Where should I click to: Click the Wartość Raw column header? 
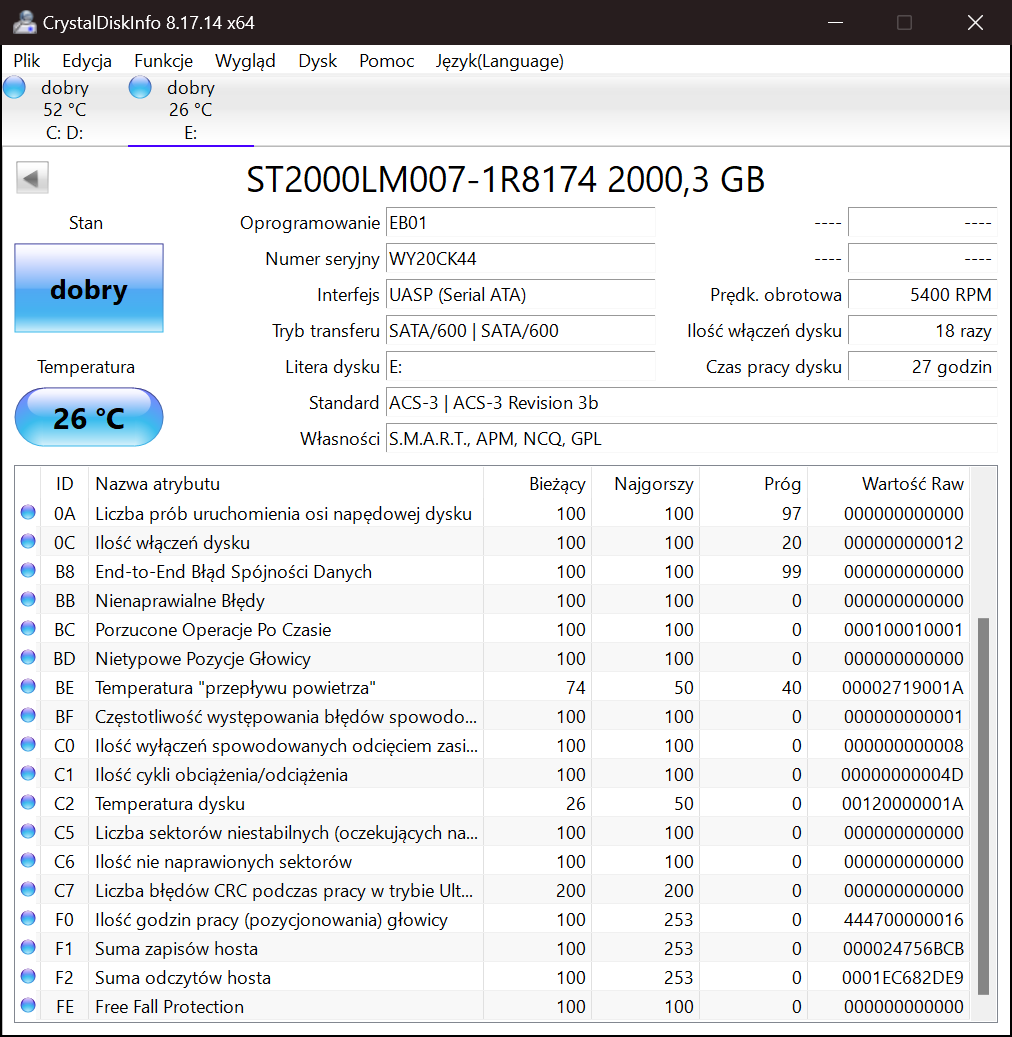tap(888, 483)
